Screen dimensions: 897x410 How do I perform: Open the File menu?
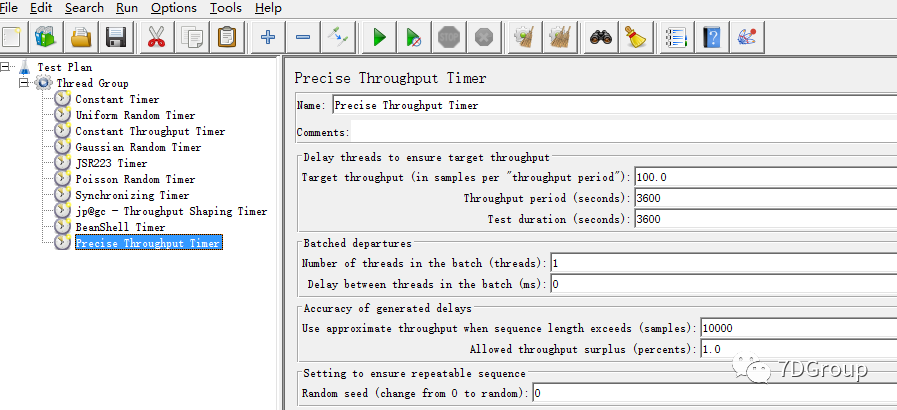tap(9, 8)
